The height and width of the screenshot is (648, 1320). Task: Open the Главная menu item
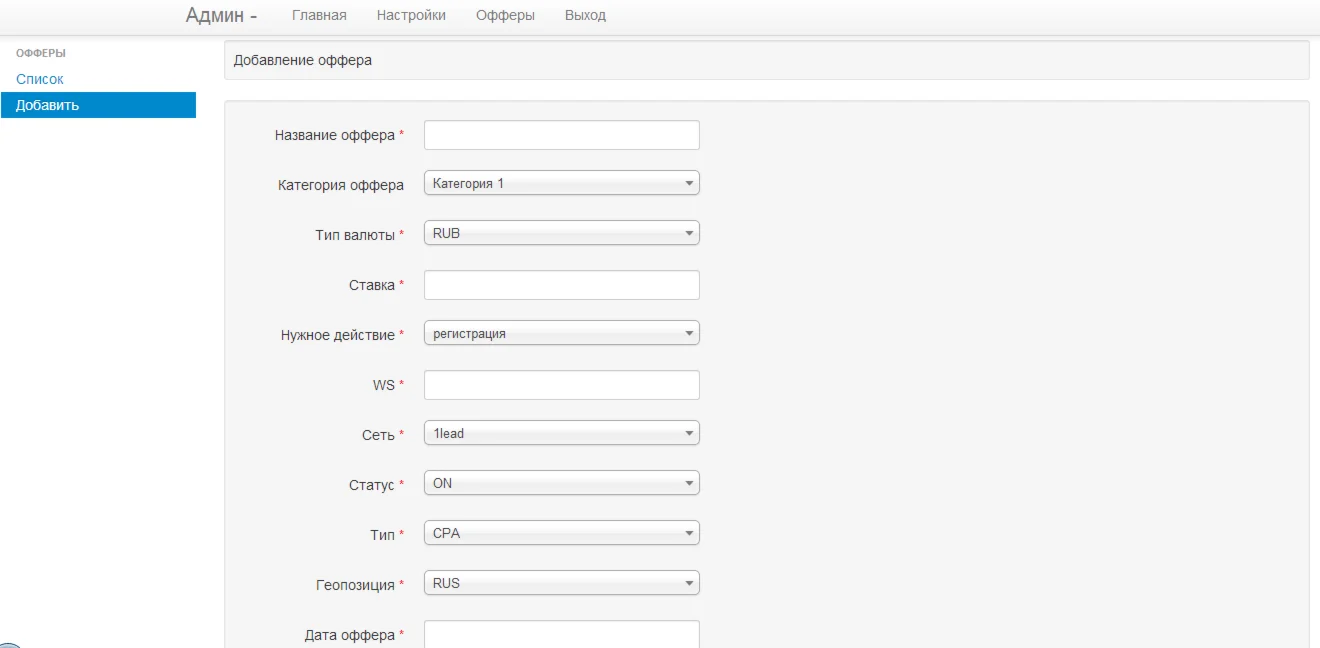pos(319,16)
